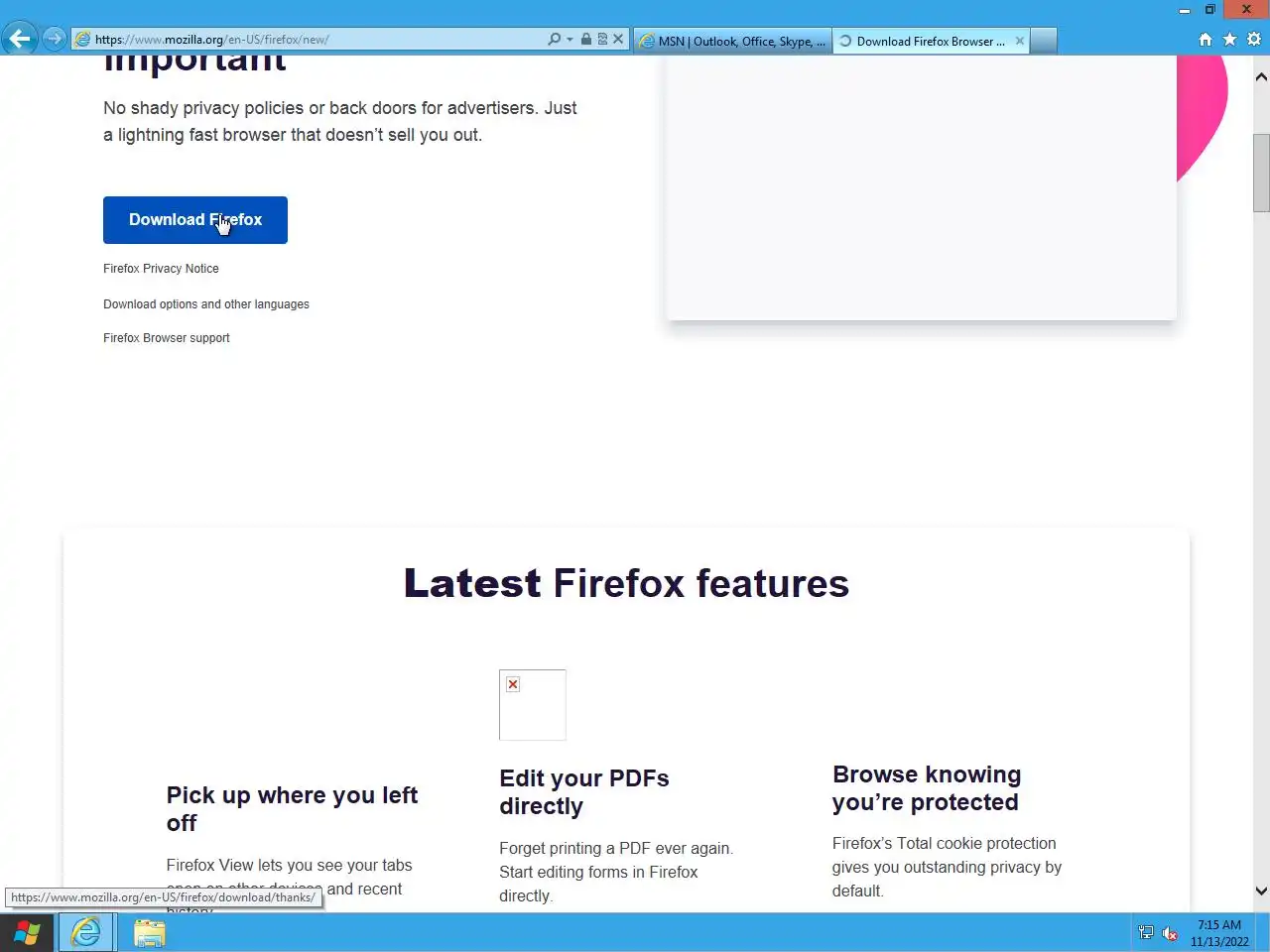Screen dimensions: 1270x952
Task: Restore down the Internet Explorer window
Action: click(x=1209, y=10)
